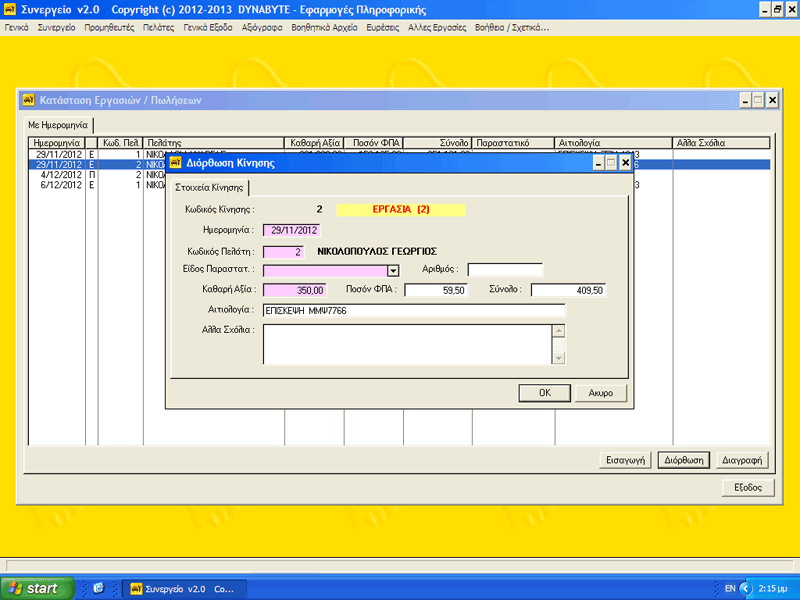Click the Άλλα Σχόλια scrollbar up arrow

(x=559, y=331)
